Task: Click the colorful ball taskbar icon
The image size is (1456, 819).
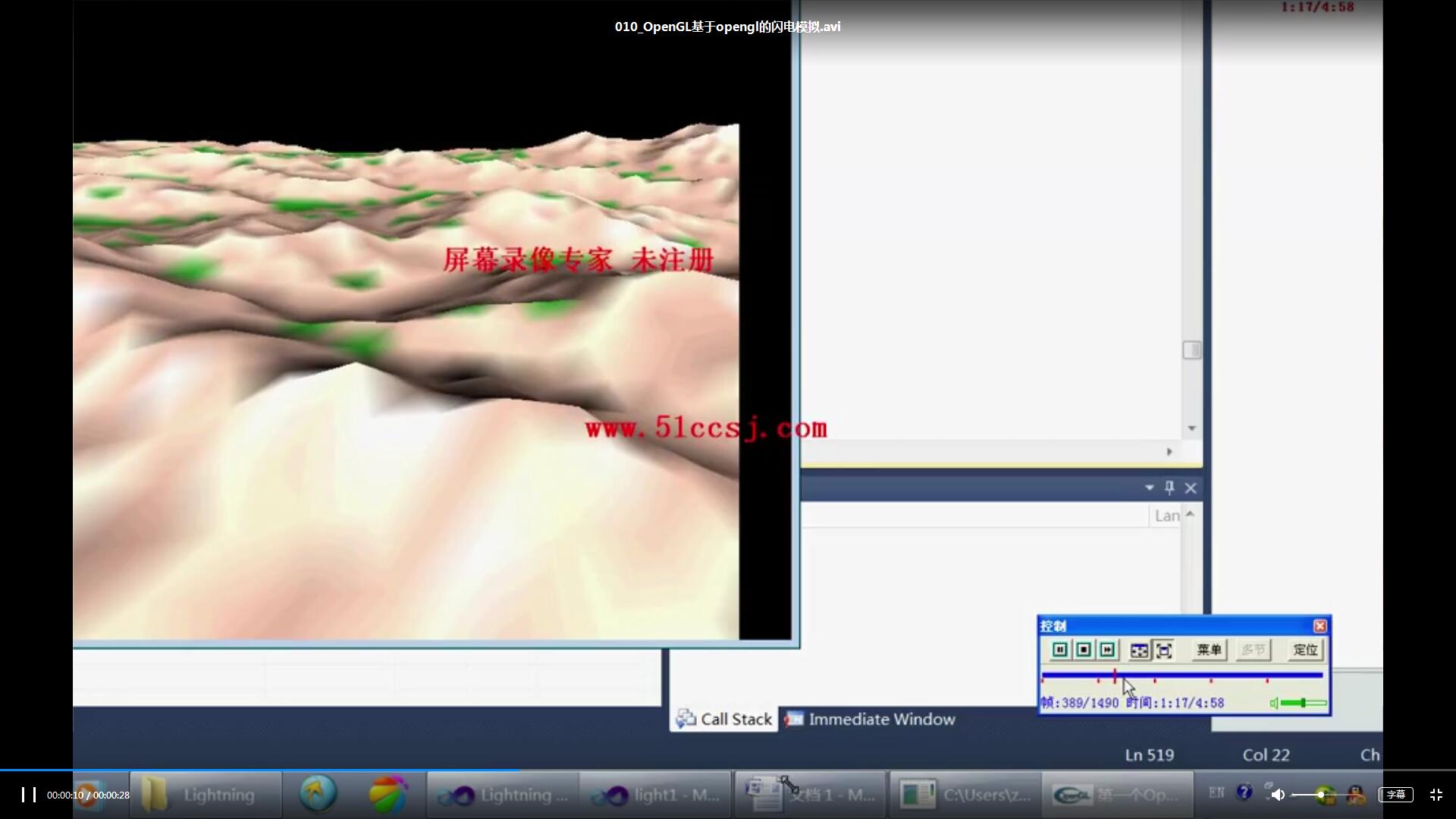Action: pyautogui.click(x=388, y=795)
